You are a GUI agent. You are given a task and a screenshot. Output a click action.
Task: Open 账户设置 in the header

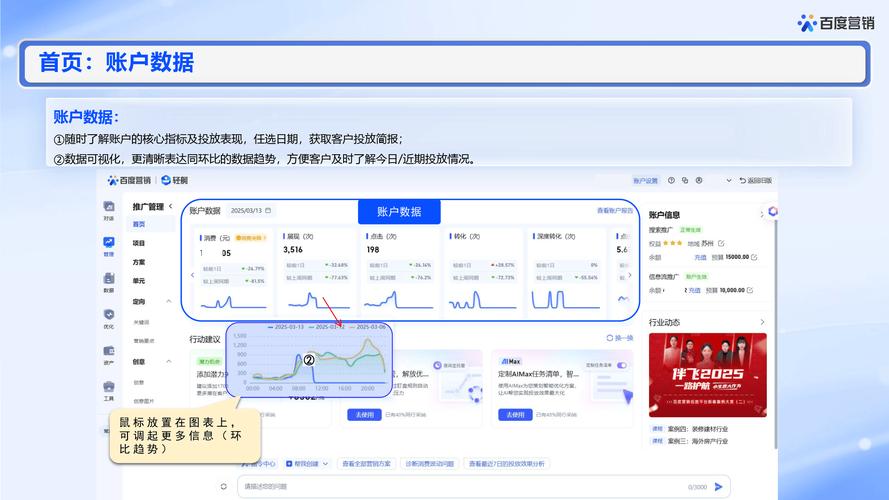coord(645,181)
